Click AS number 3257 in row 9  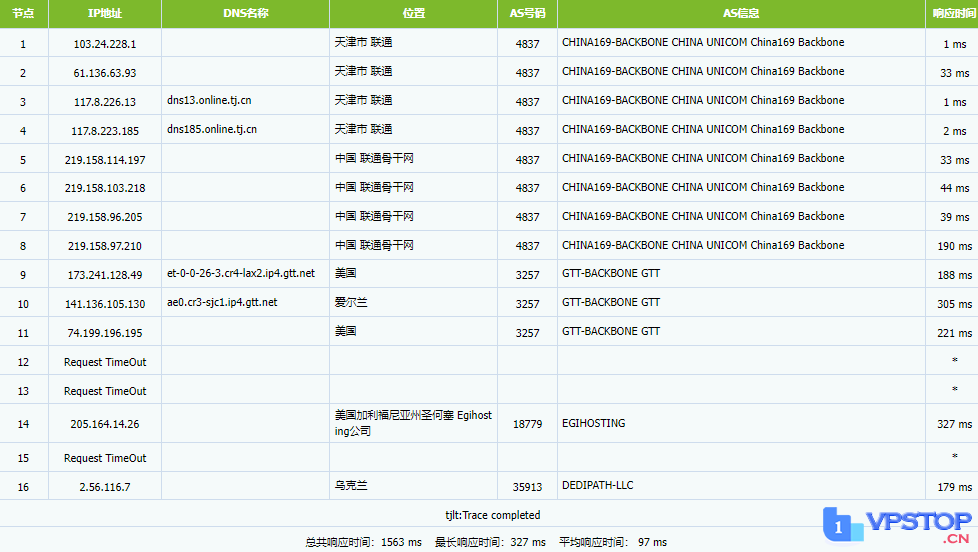pyautogui.click(x=528, y=275)
